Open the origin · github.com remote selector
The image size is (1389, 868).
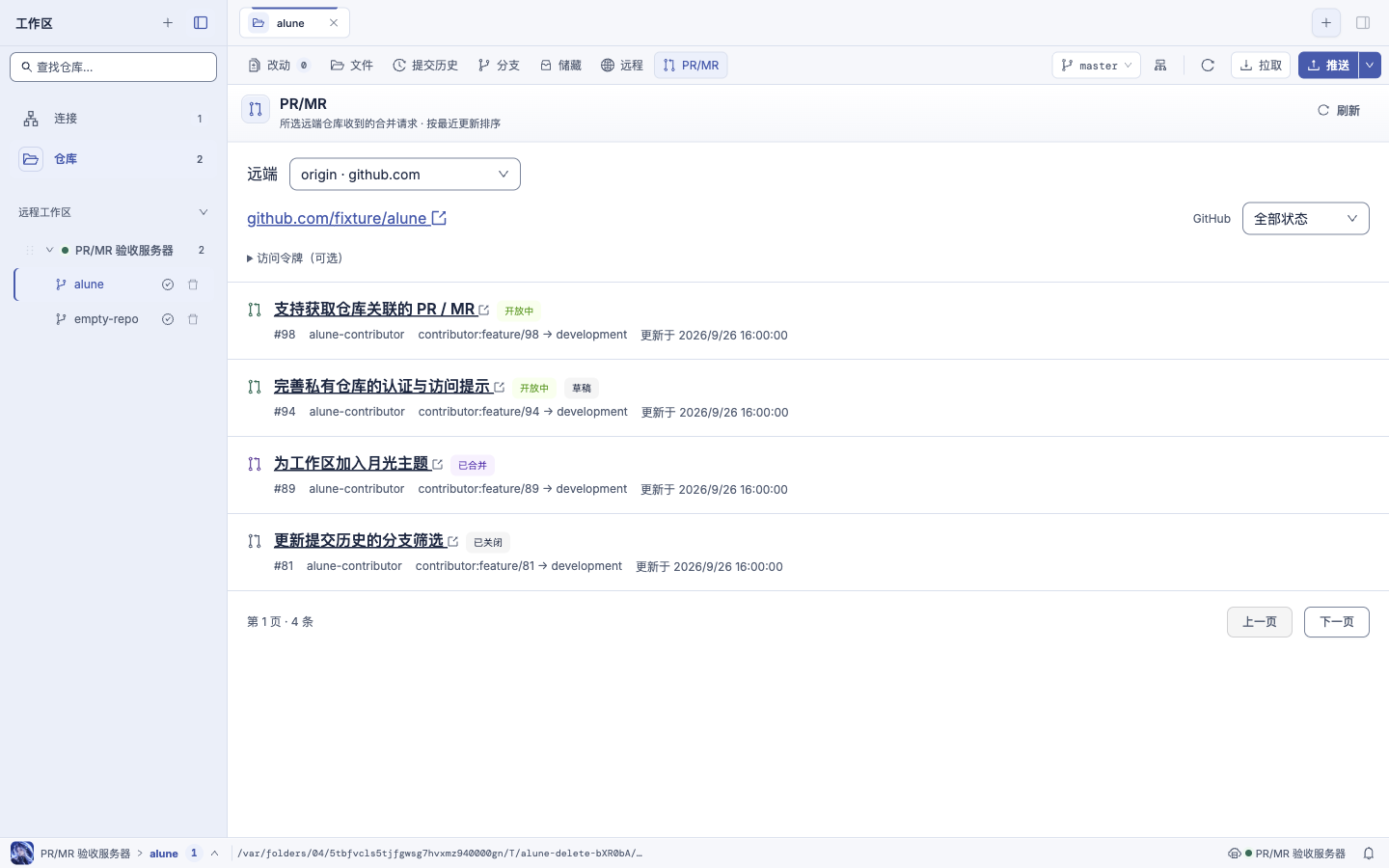[x=405, y=175]
